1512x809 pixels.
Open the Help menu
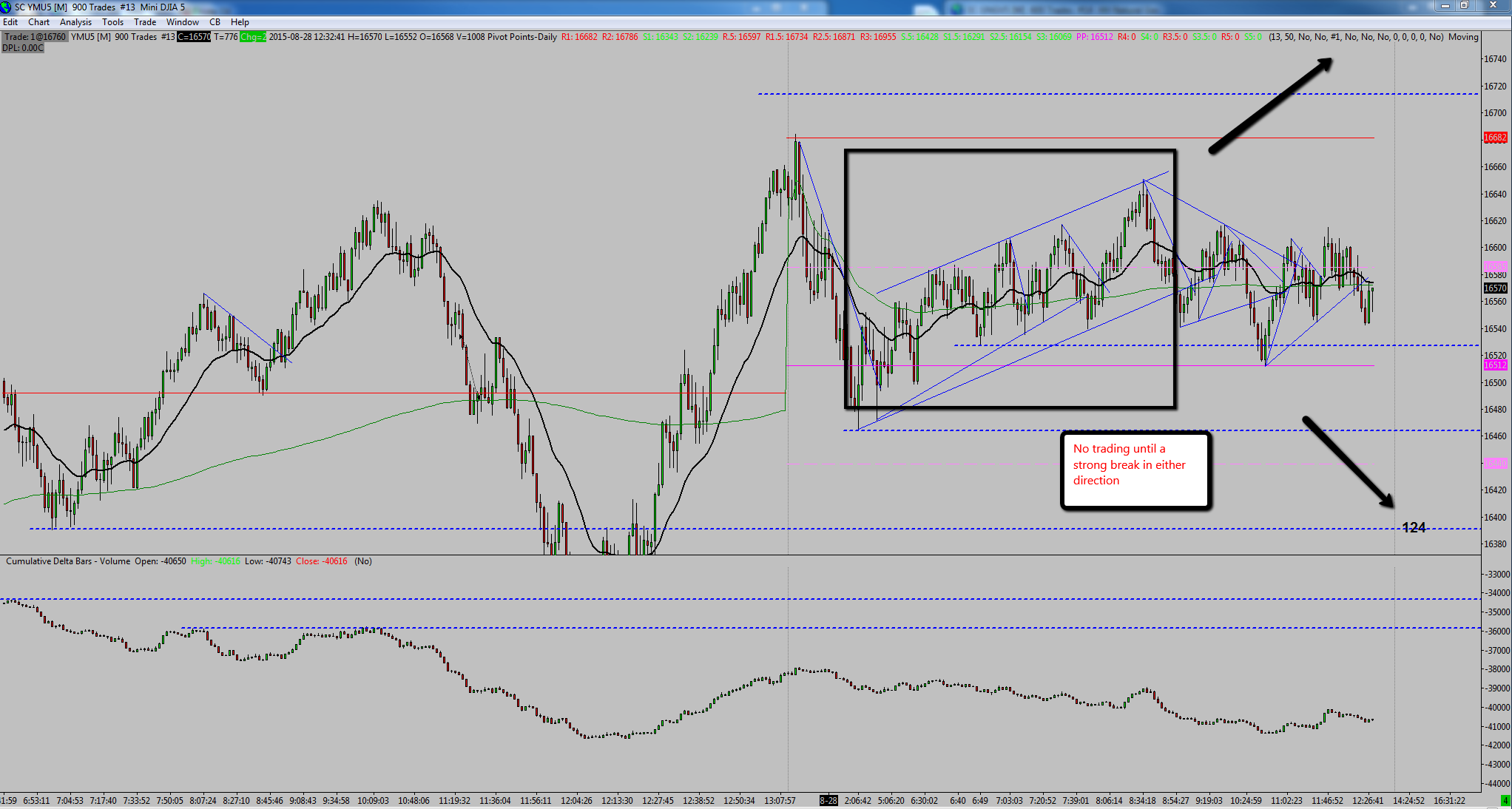[x=240, y=22]
